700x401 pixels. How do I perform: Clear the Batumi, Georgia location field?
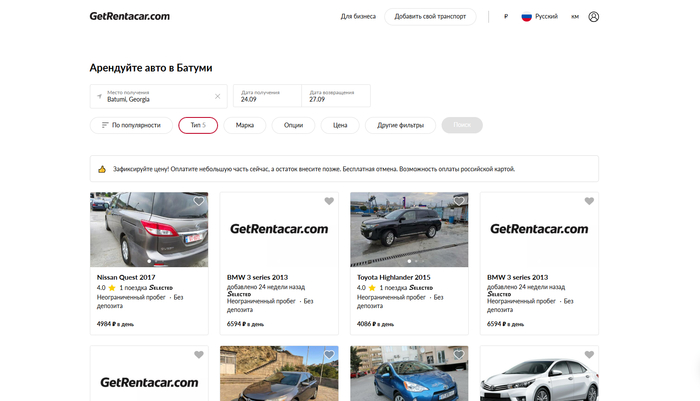tap(217, 96)
